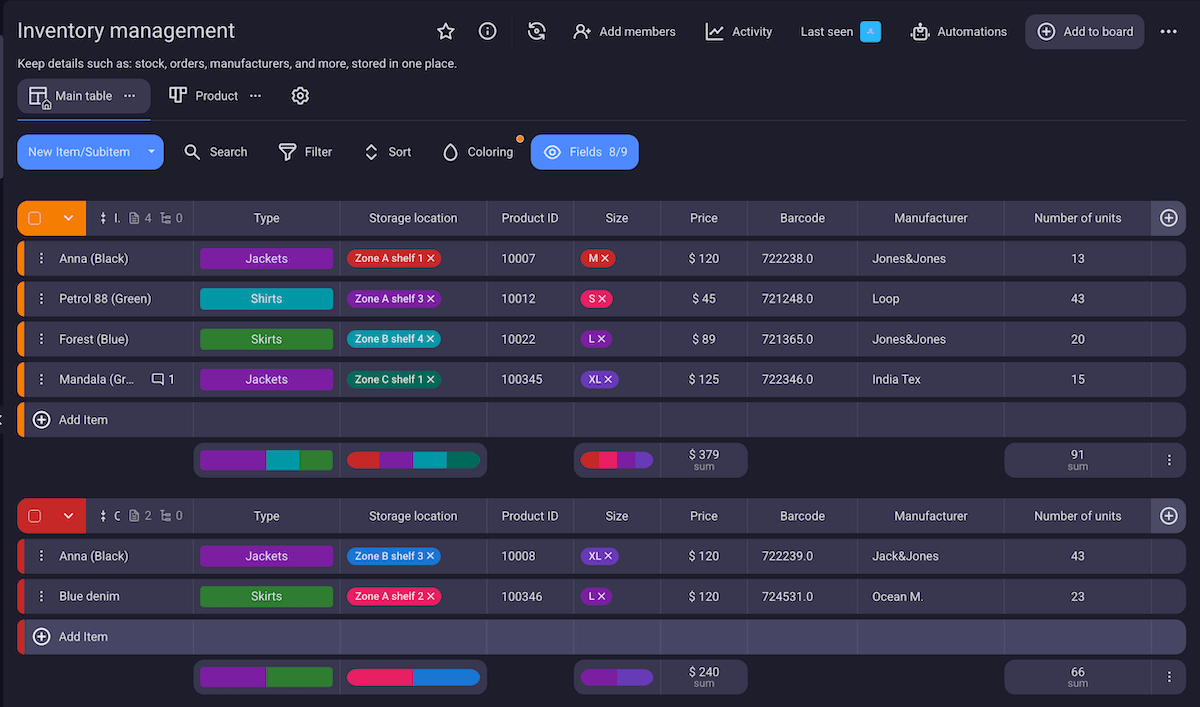Open the Activity view
Screen dimensions: 1200x707
click(738, 31)
